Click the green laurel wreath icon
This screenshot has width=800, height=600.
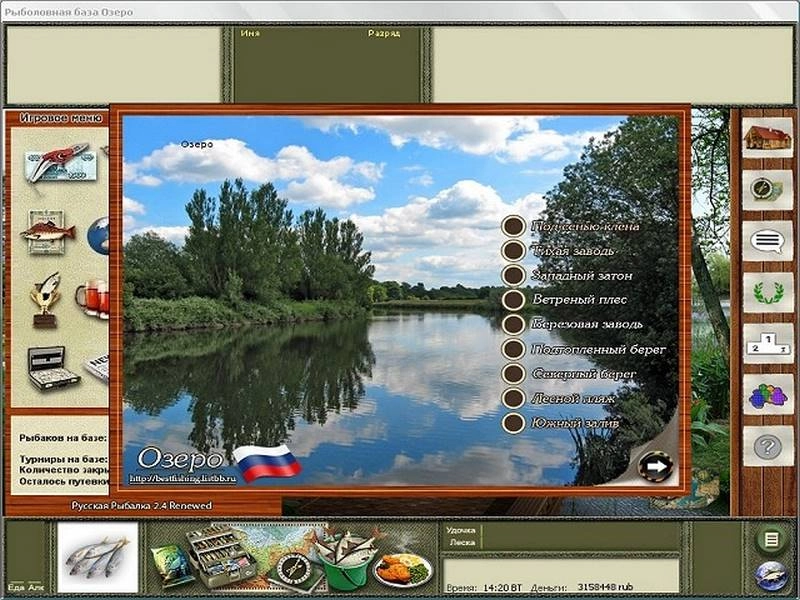click(767, 292)
